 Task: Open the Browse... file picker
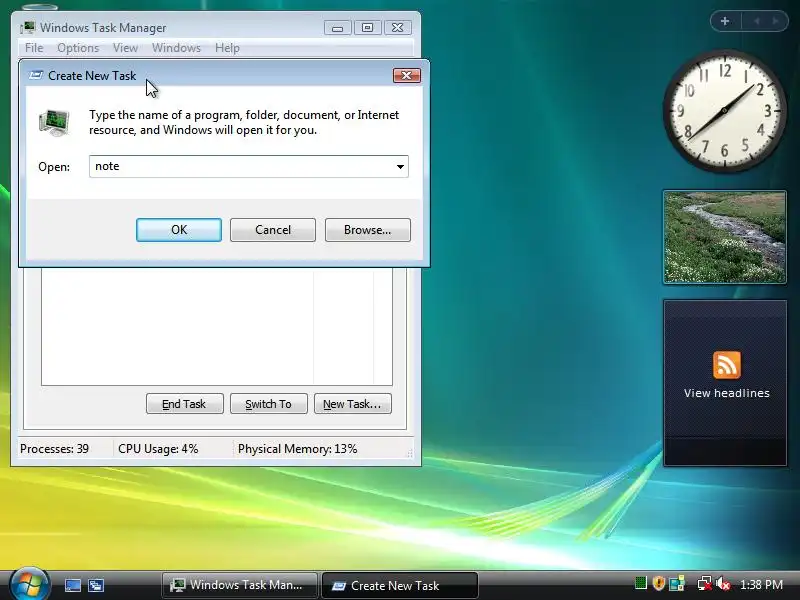[367, 230]
